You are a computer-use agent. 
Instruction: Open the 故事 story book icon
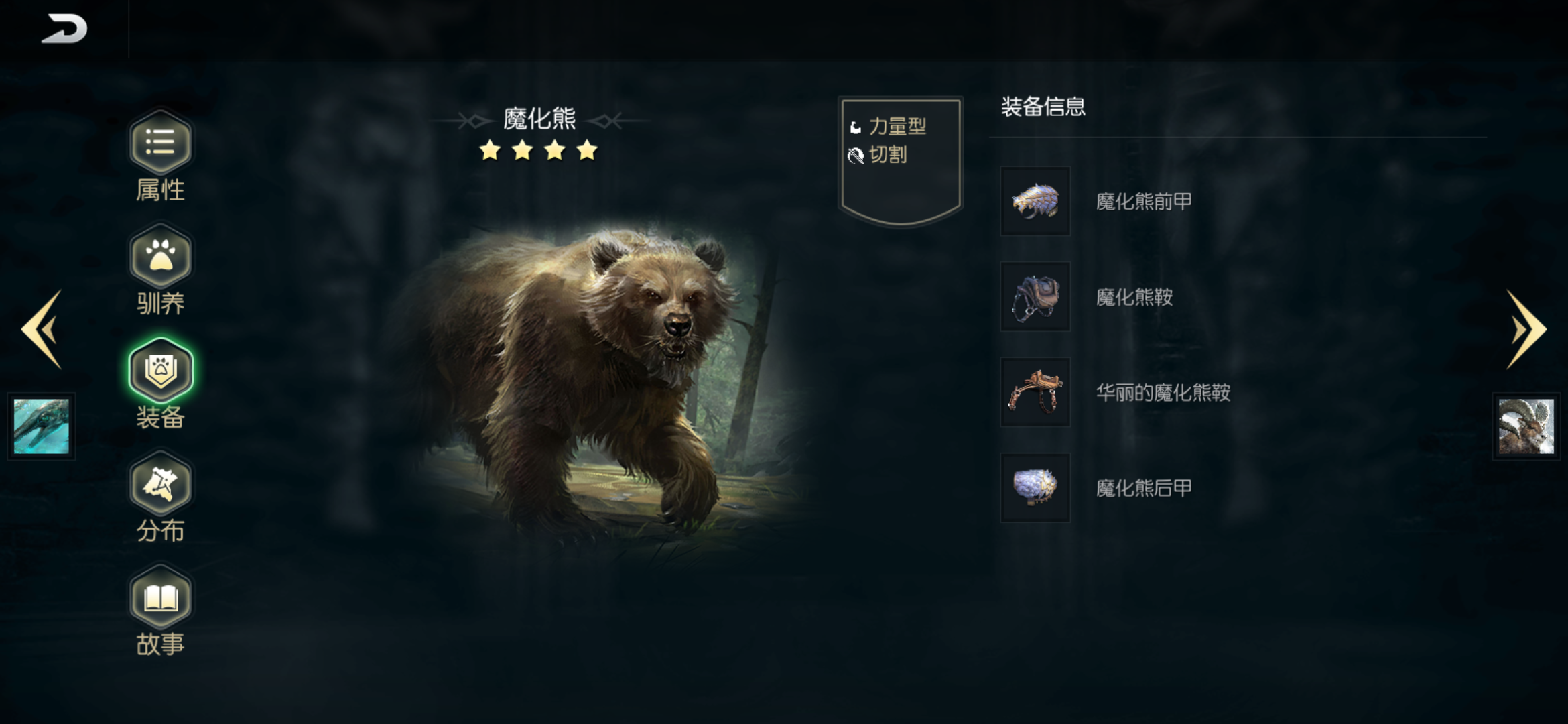(160, 597)
